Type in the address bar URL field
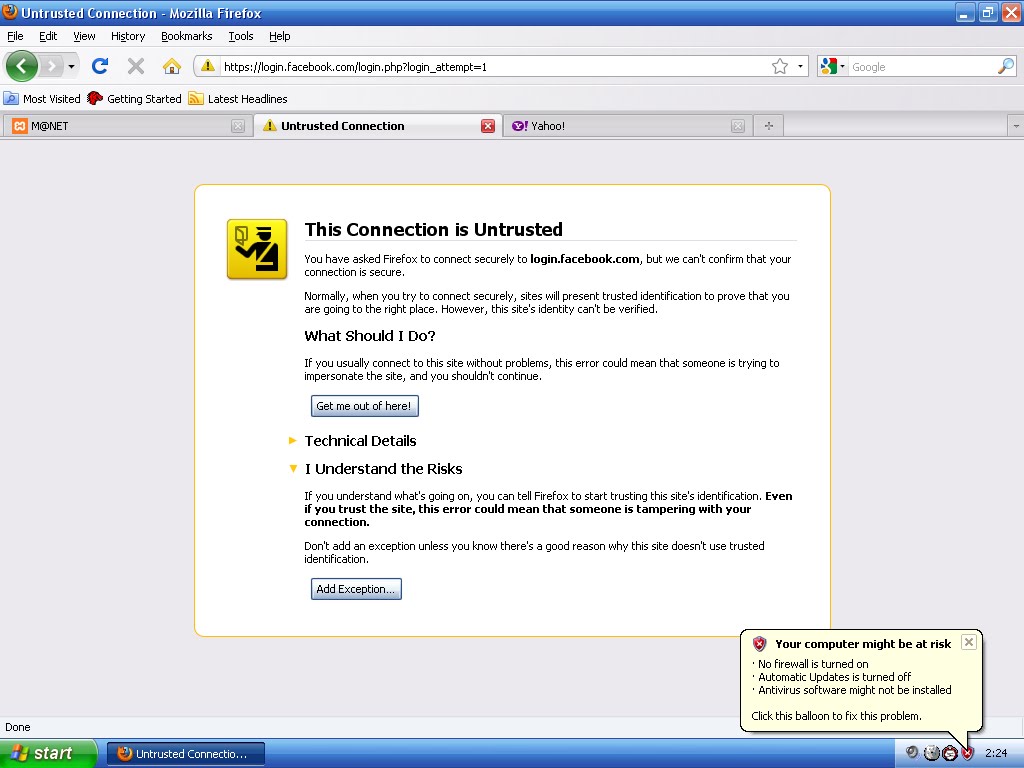 pos(450,66)
